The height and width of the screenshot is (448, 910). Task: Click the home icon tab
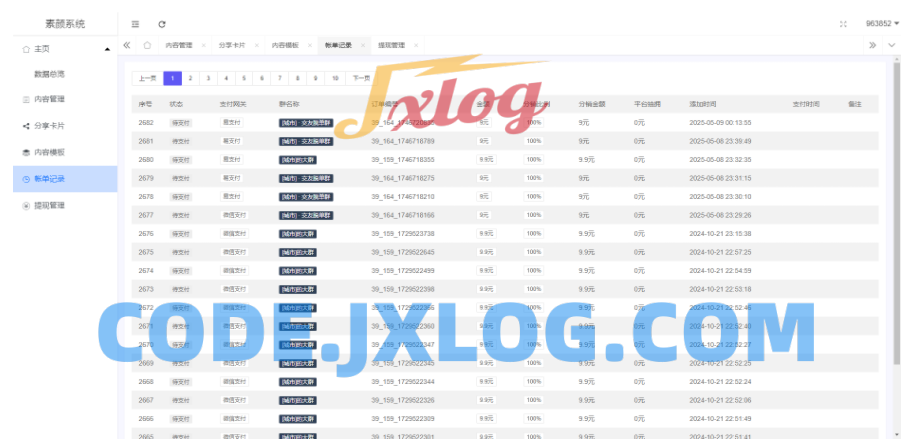click(147, 46)
